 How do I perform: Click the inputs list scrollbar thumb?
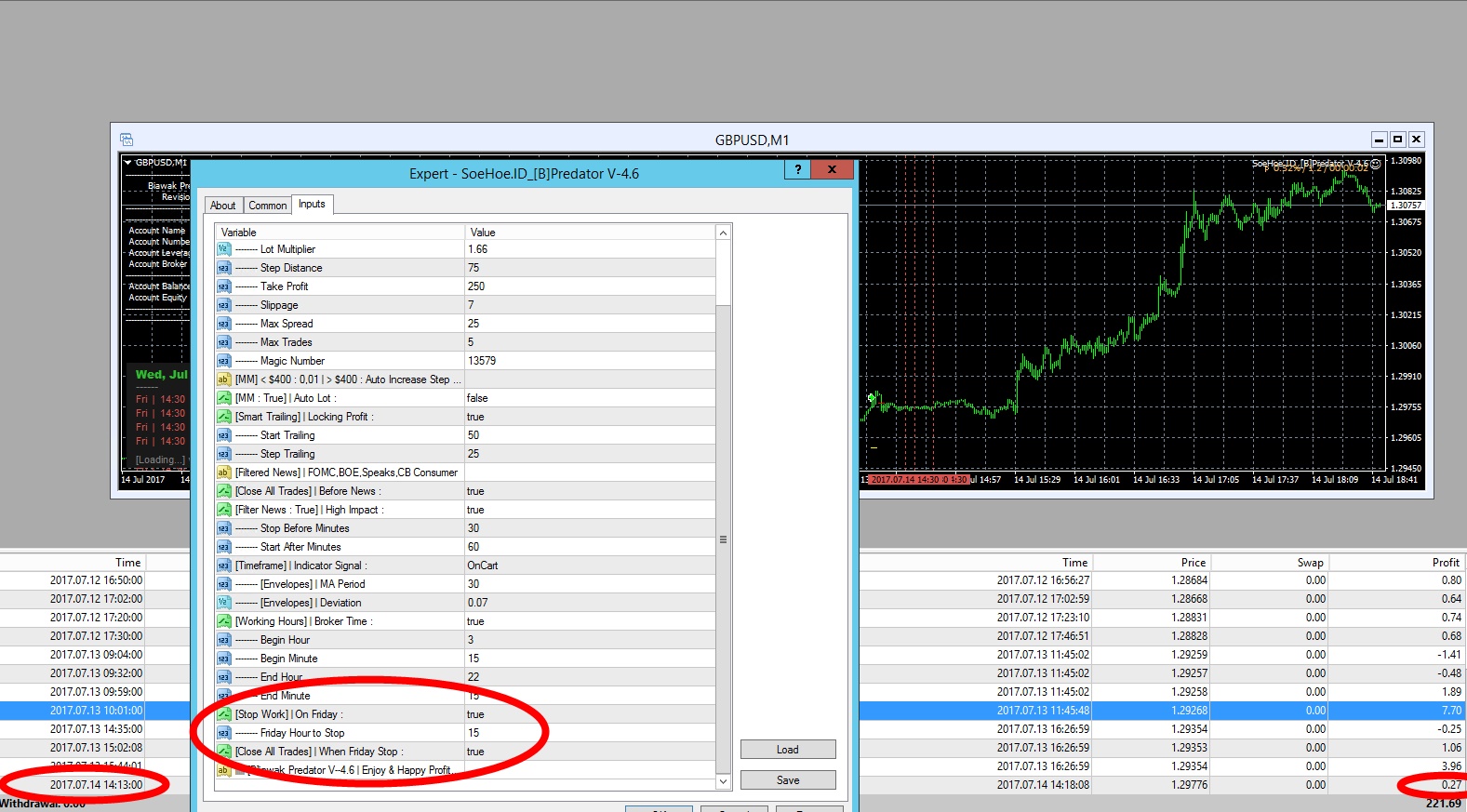724,539
